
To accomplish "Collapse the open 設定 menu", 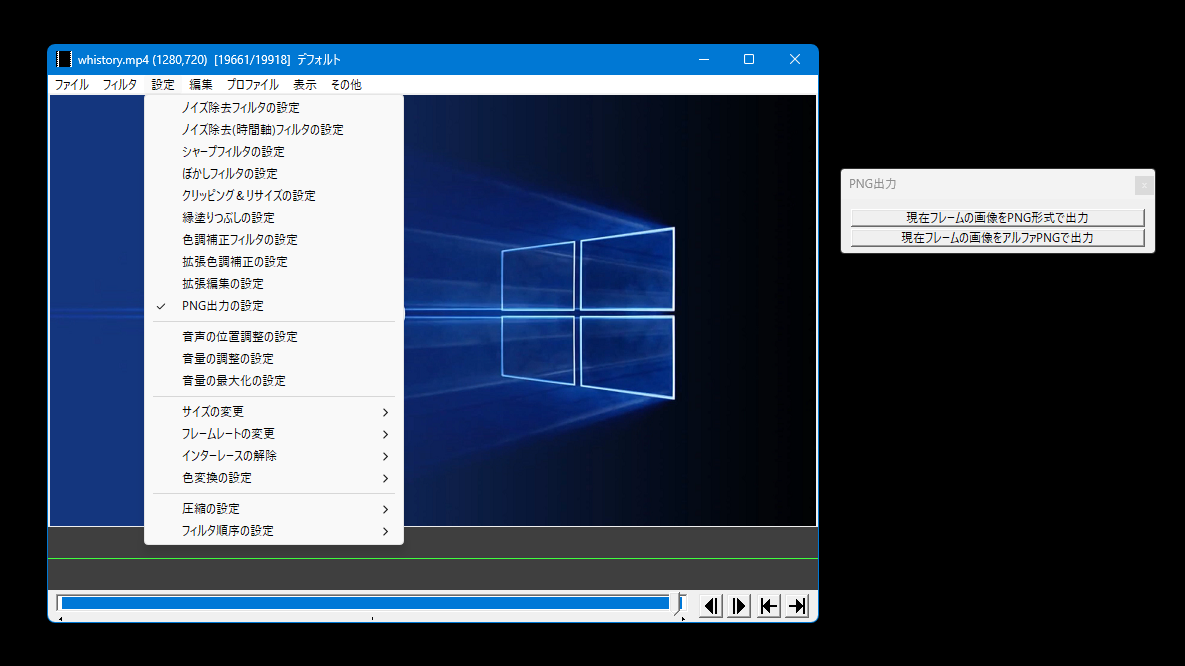I will [x=162, y=85].
